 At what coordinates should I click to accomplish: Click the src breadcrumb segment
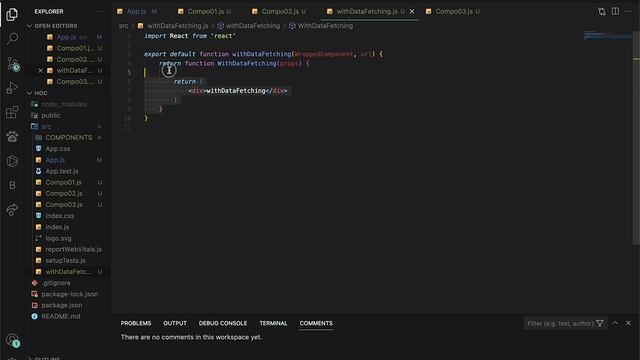click(x=123, y=26)
